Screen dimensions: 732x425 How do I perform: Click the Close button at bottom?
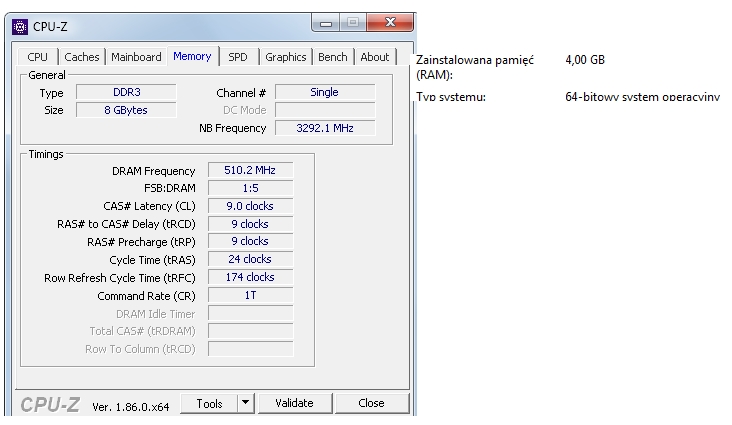[371, 403]
